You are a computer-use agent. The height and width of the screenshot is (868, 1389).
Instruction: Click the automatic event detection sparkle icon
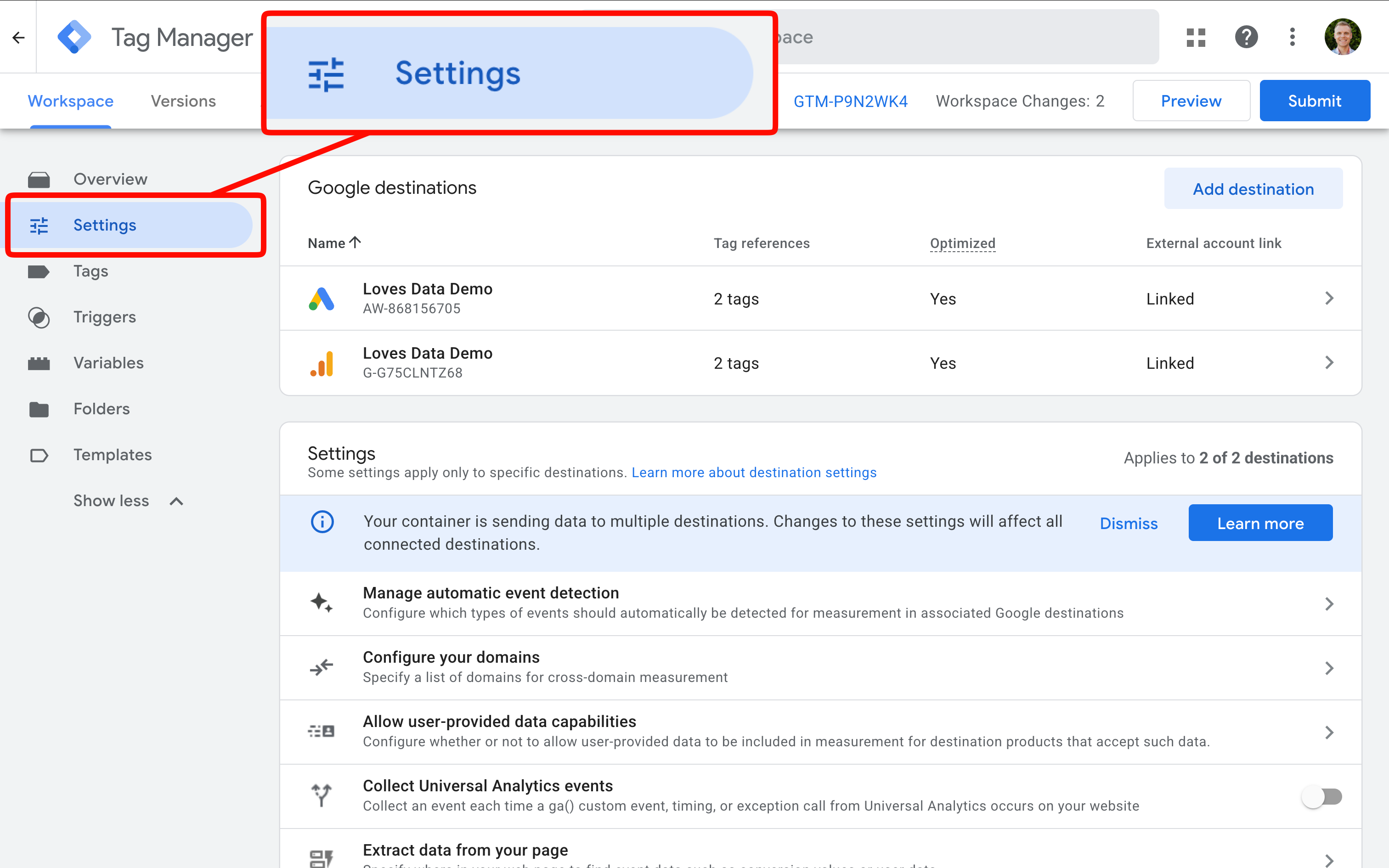[x=322, y=603]
